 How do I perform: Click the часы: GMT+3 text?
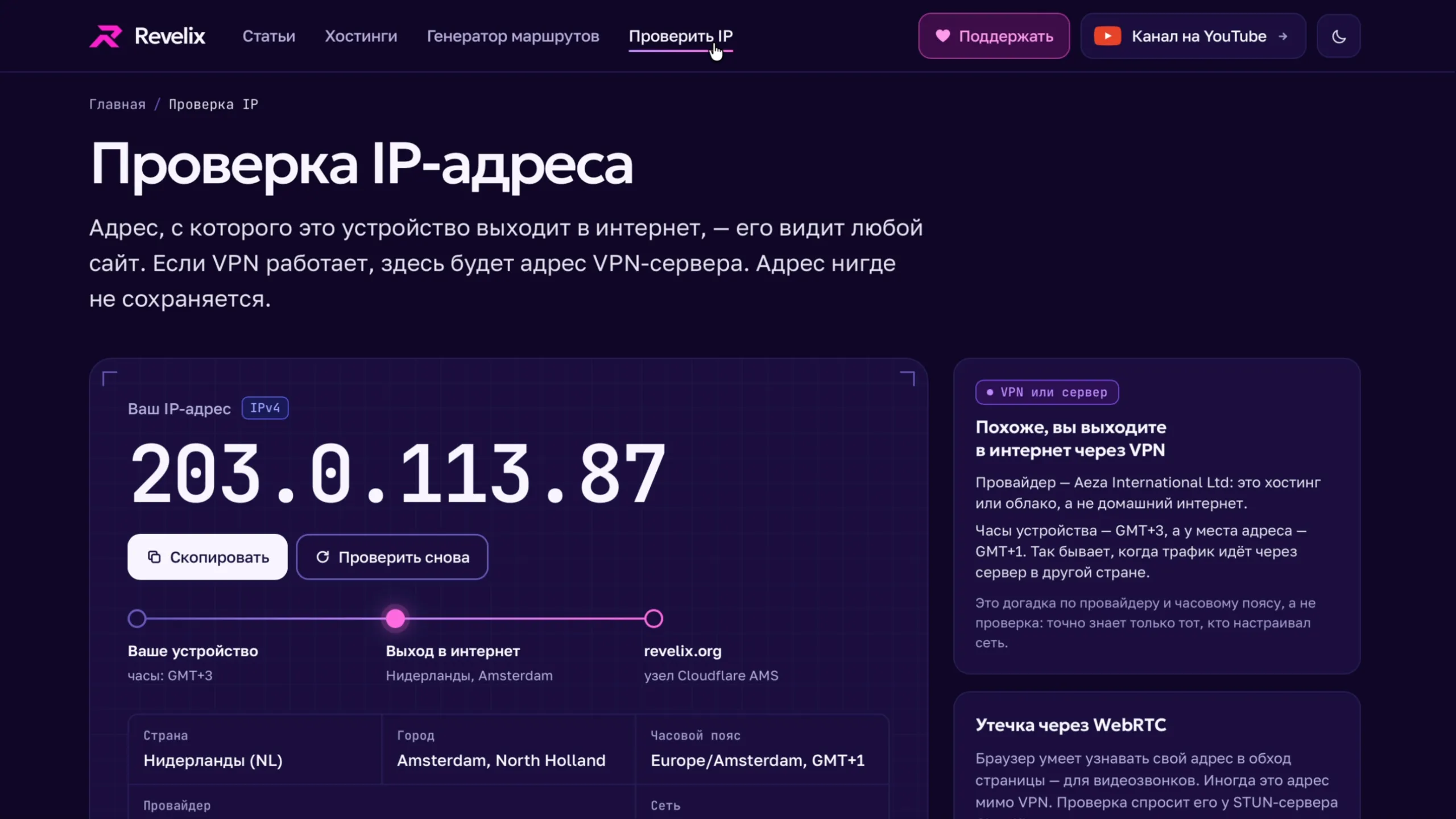[x=170, y=675]
